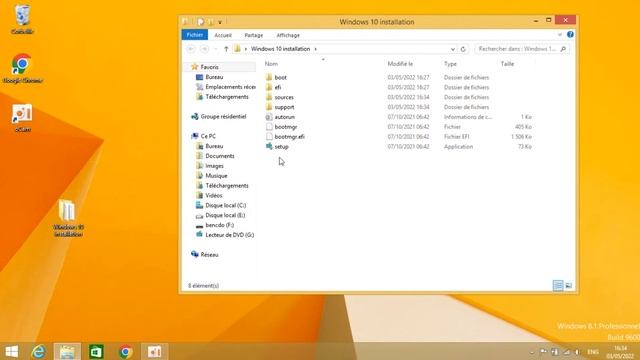Expand the ribbon with the chevron
The image size is (640, 360).
560,35
